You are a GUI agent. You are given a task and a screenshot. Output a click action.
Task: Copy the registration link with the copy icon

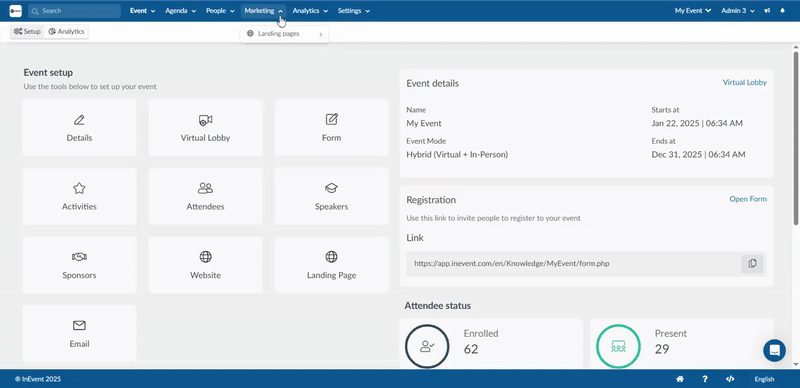pyautogui.click(x=752, y=264)
